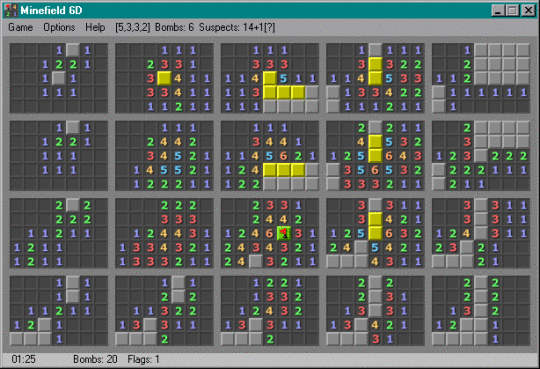Reveal yellow cell between 5 and 6, second-row fourth board
The image size is (540, 369).
375,156
